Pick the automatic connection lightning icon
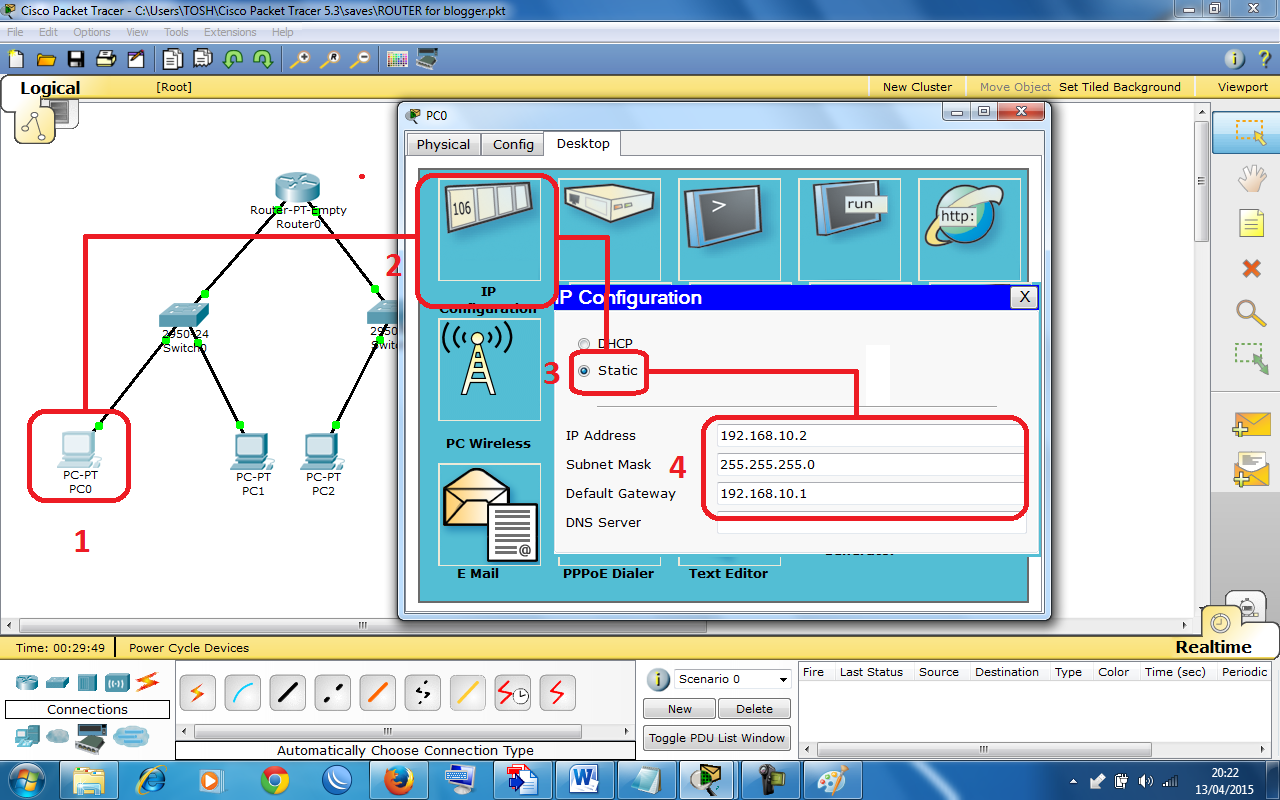 [x=197, y=691]
